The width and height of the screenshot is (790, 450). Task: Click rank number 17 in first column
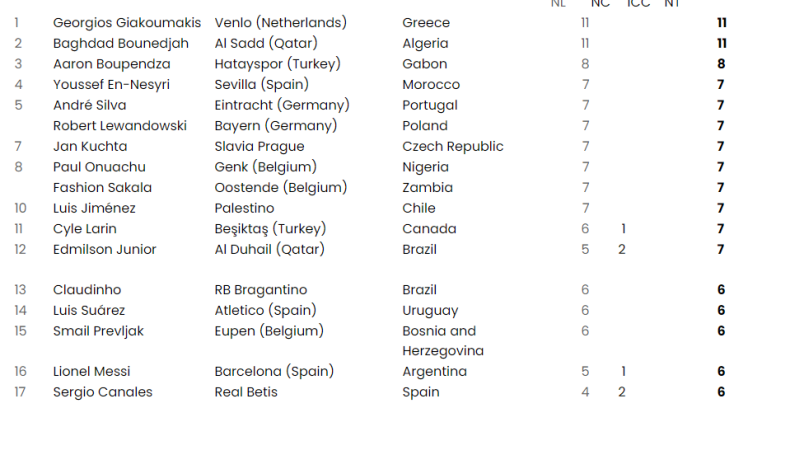pos(20,392)
